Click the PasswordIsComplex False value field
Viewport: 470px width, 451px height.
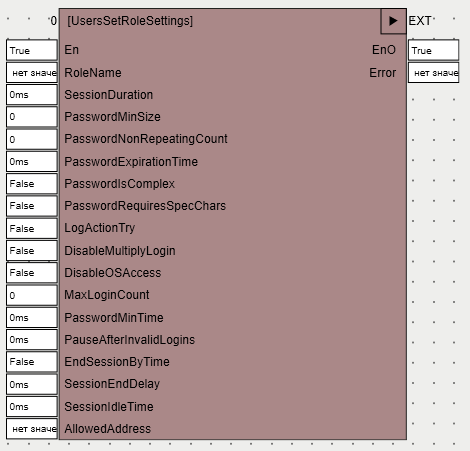coord(32,184)
